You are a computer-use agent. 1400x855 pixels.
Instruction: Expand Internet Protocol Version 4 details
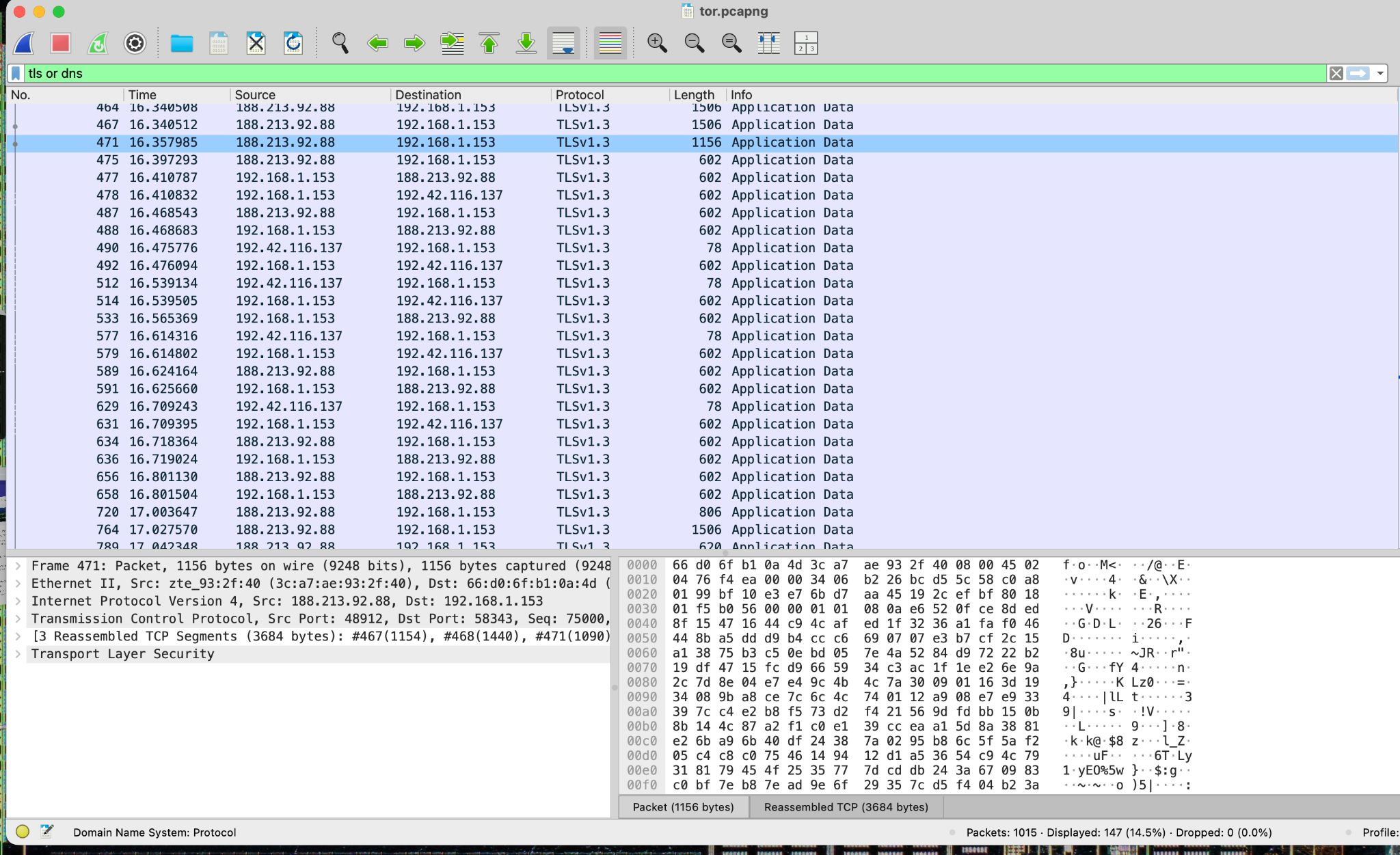(x=18, y=601)
